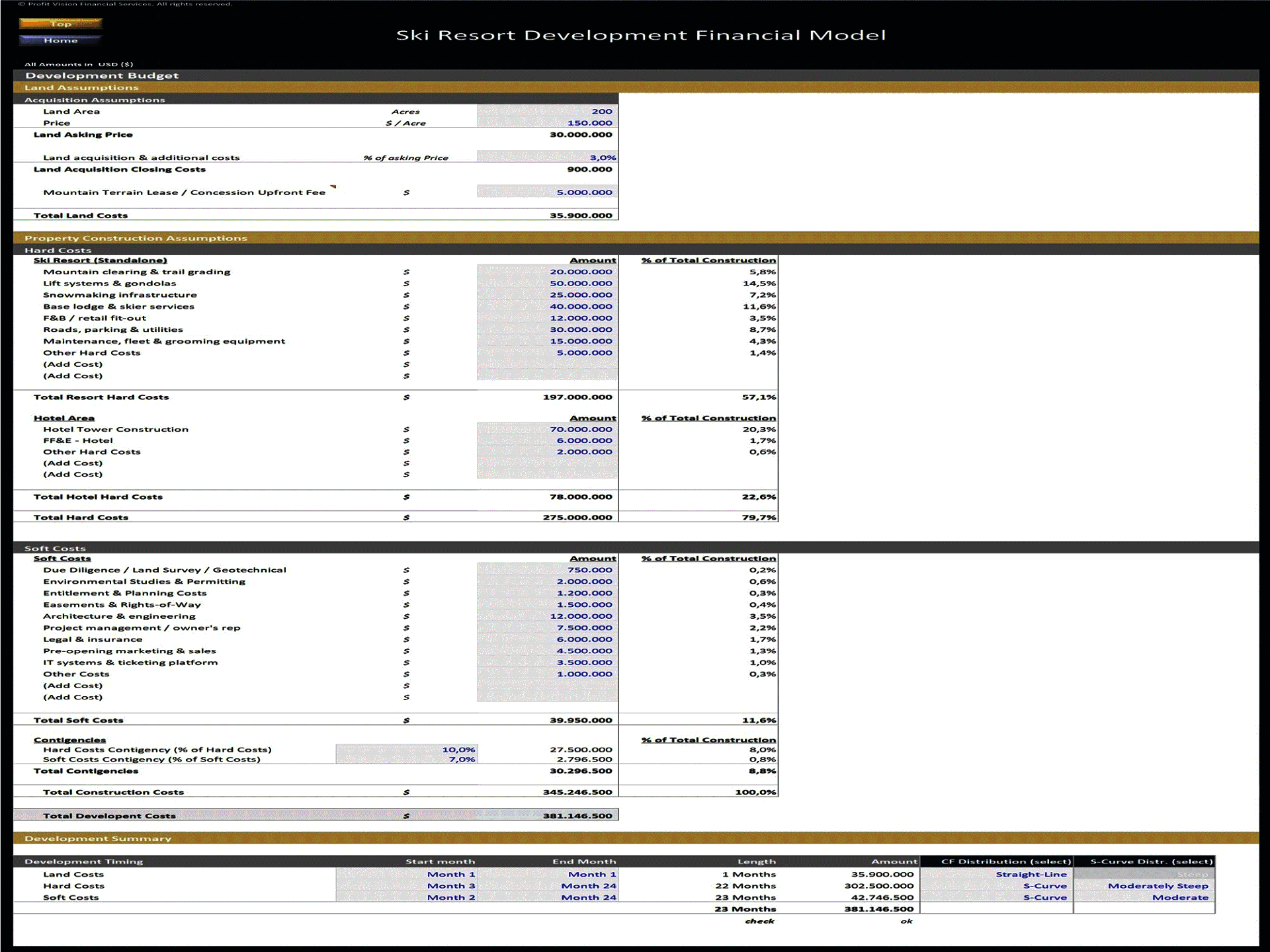Edit F&B / retail fit-out amount 12.000.000
Viewport: 1270px width, 952px height.
coord(548,318)
